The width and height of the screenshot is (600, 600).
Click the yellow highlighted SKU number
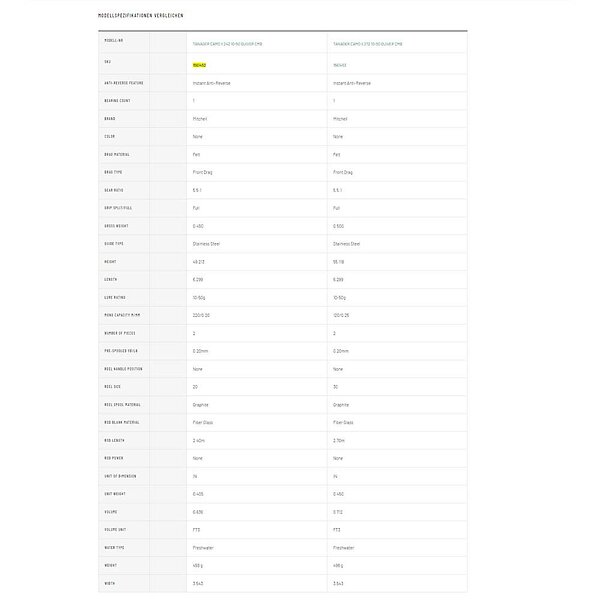[198, 62]
